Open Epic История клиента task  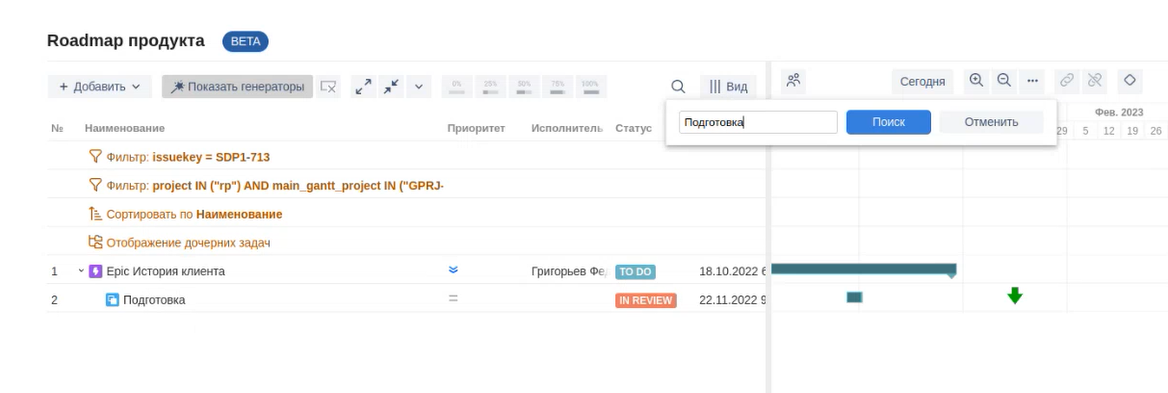click(x=165, y=271)
